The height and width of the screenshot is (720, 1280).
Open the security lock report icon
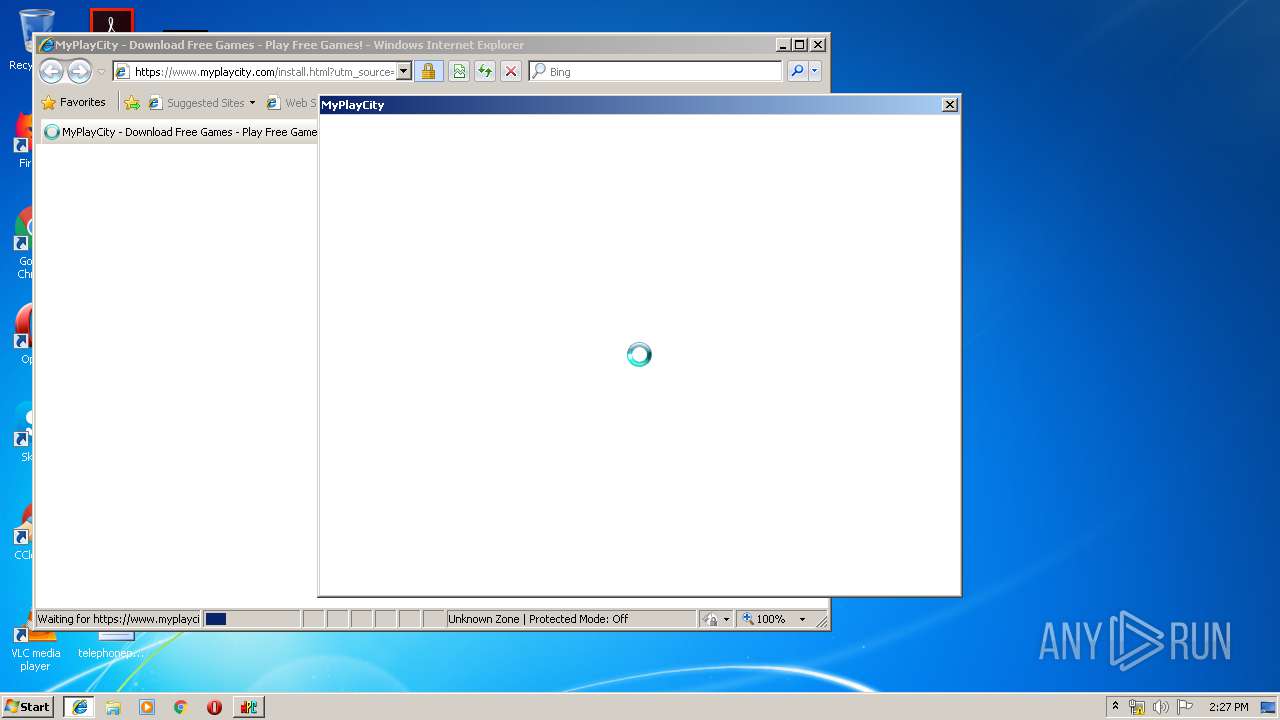428,71
